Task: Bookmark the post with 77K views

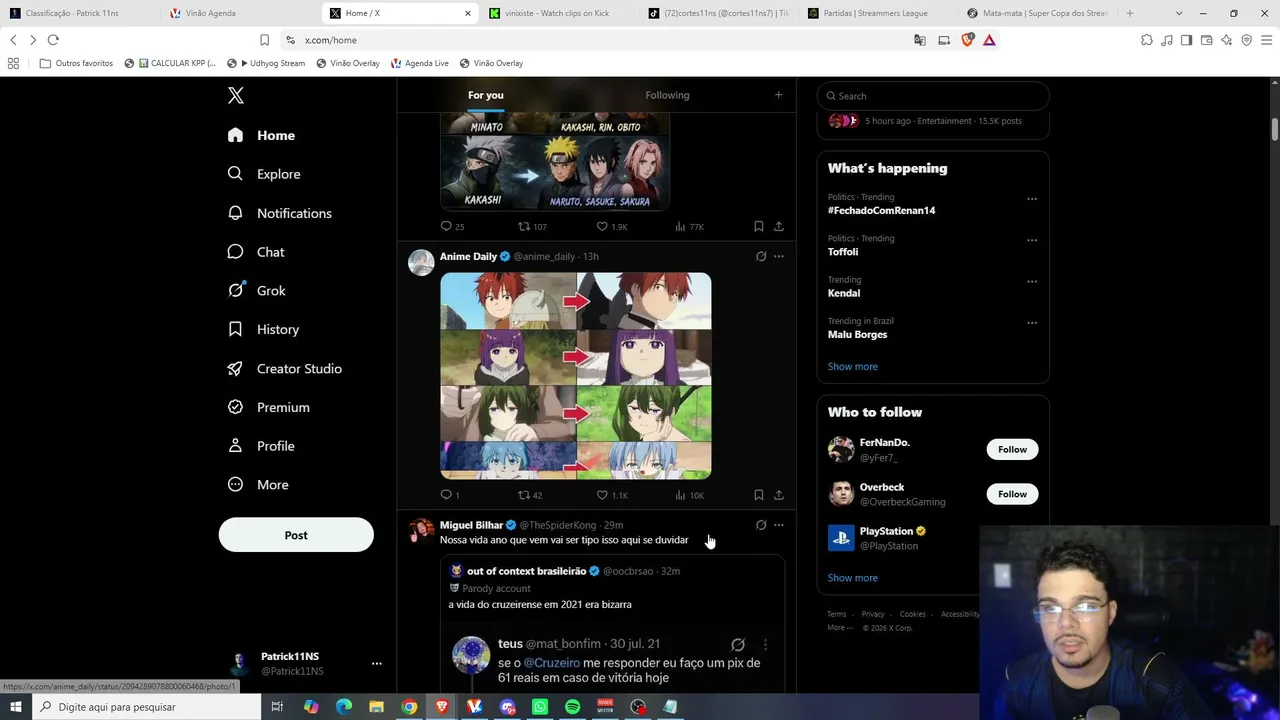Action: click(759, 227)
